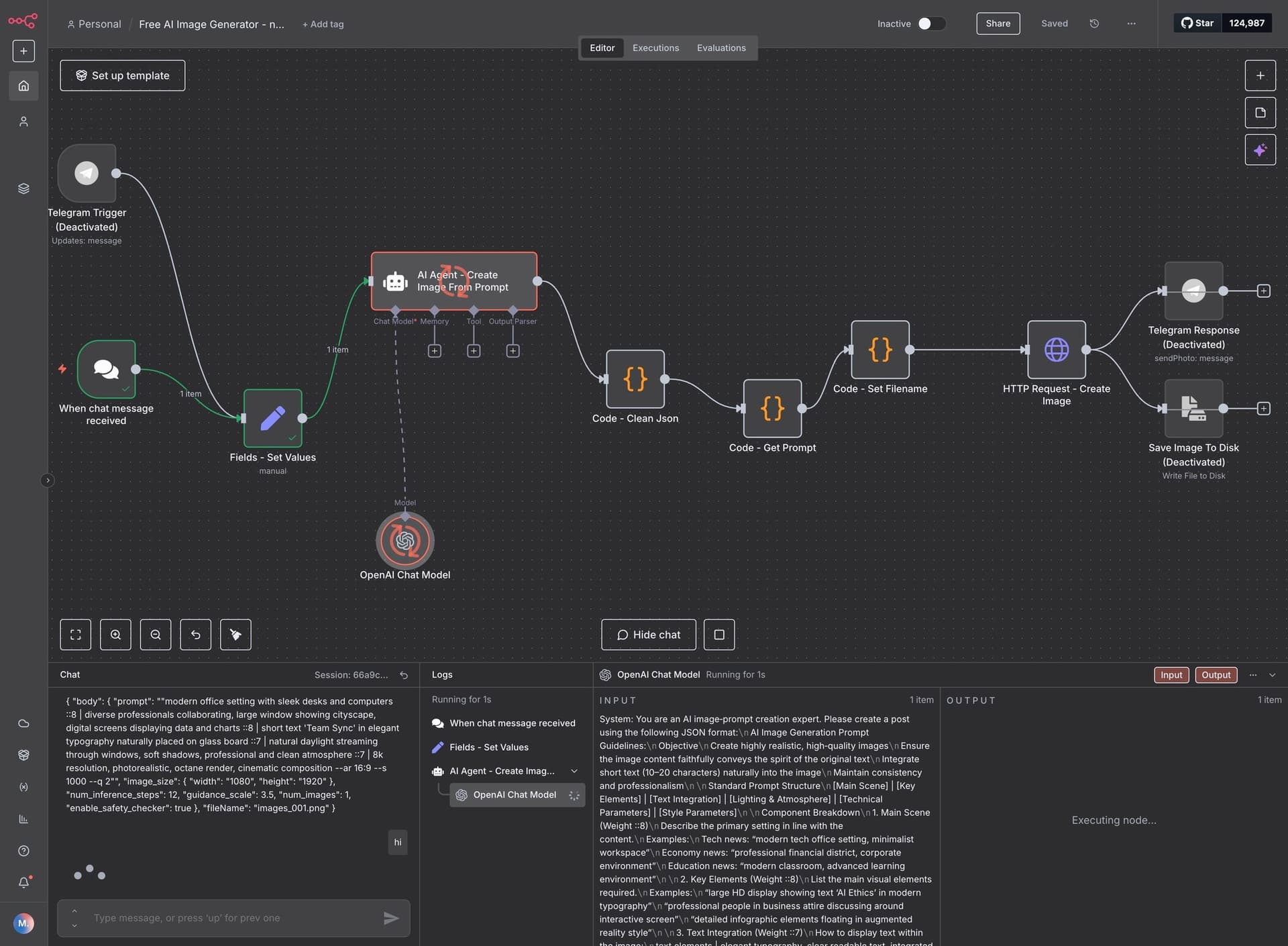Viewport: 1288px width, 946px height.
Task: Add node after Save Image To Disk output
Action: click(1264, 408)
